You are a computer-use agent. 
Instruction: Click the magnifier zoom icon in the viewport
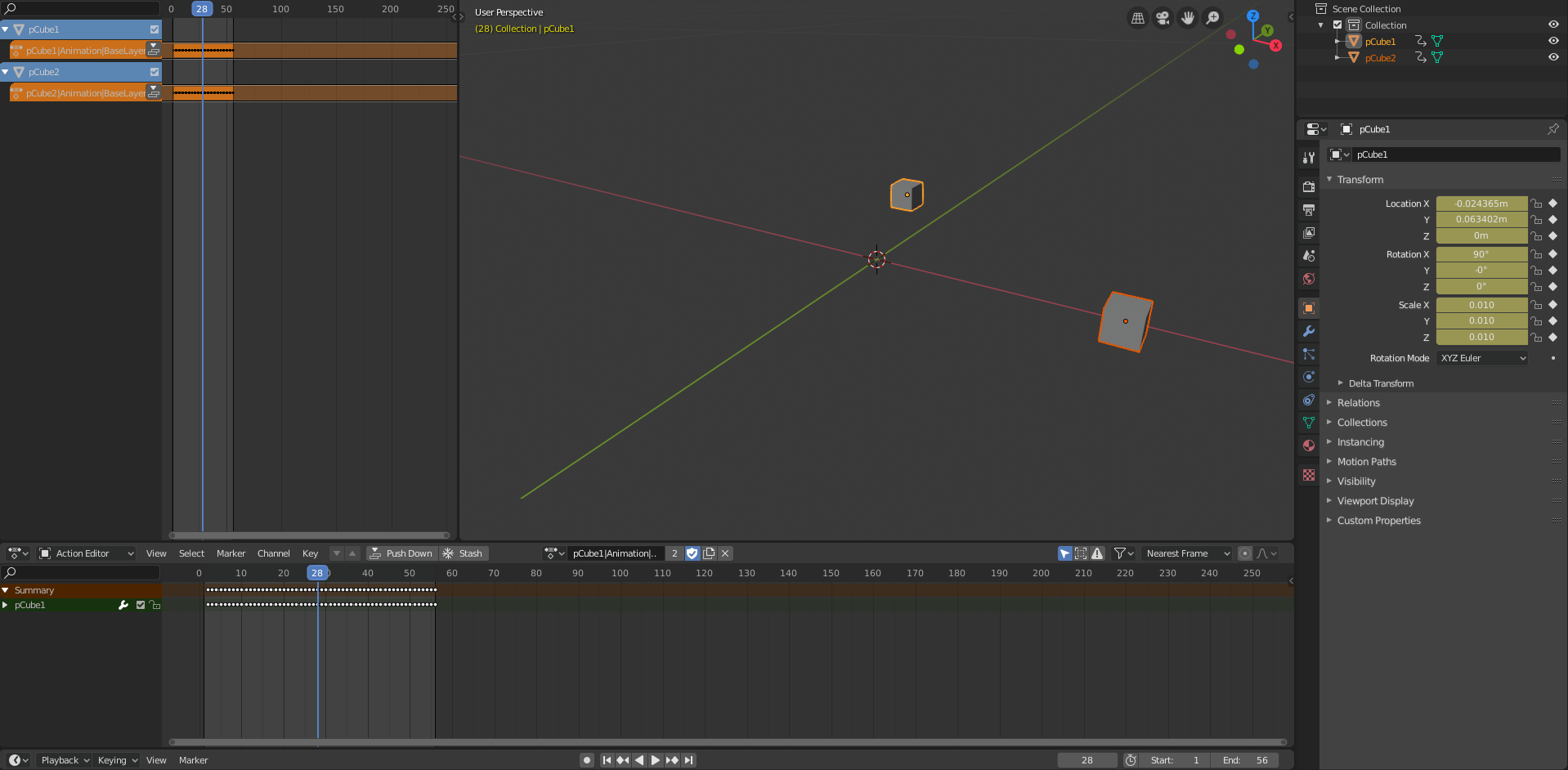coord(1212,17)
